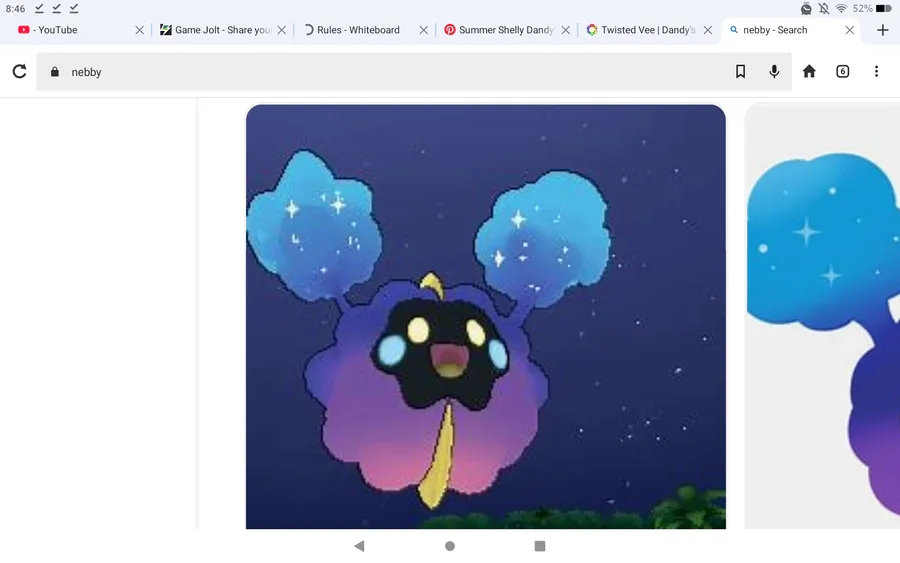
Task: Tap the 8:46 clock in status bar
Action: [x=15, y=9]
